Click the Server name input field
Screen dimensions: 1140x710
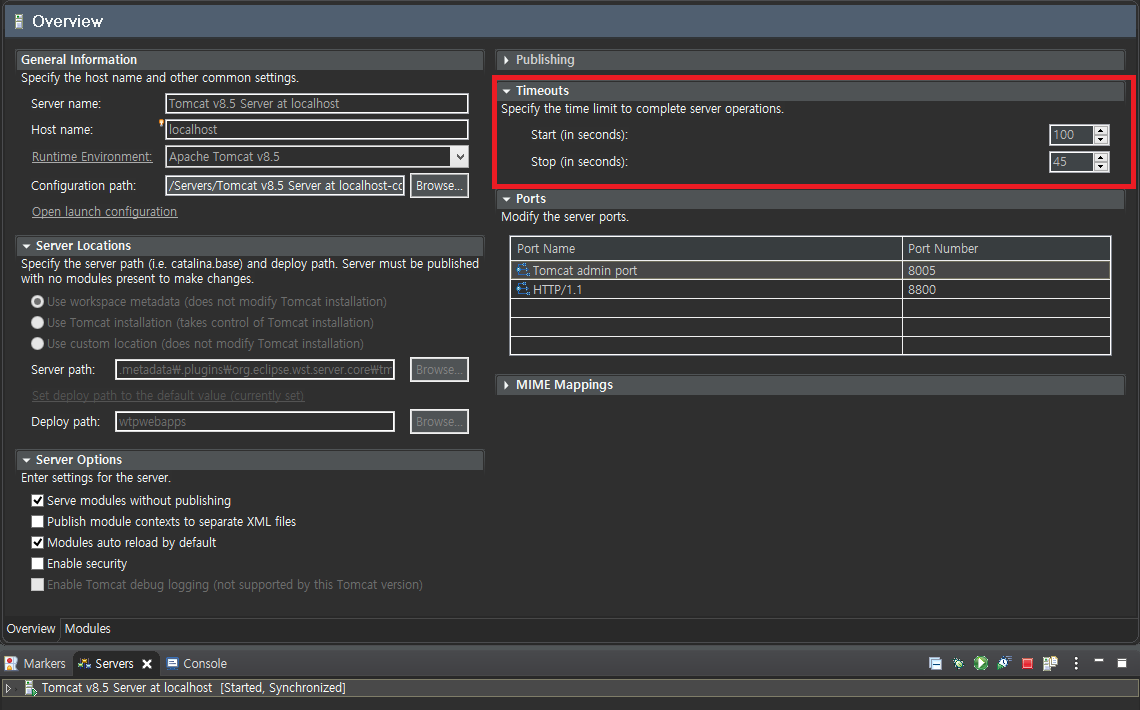pos(316,104)
